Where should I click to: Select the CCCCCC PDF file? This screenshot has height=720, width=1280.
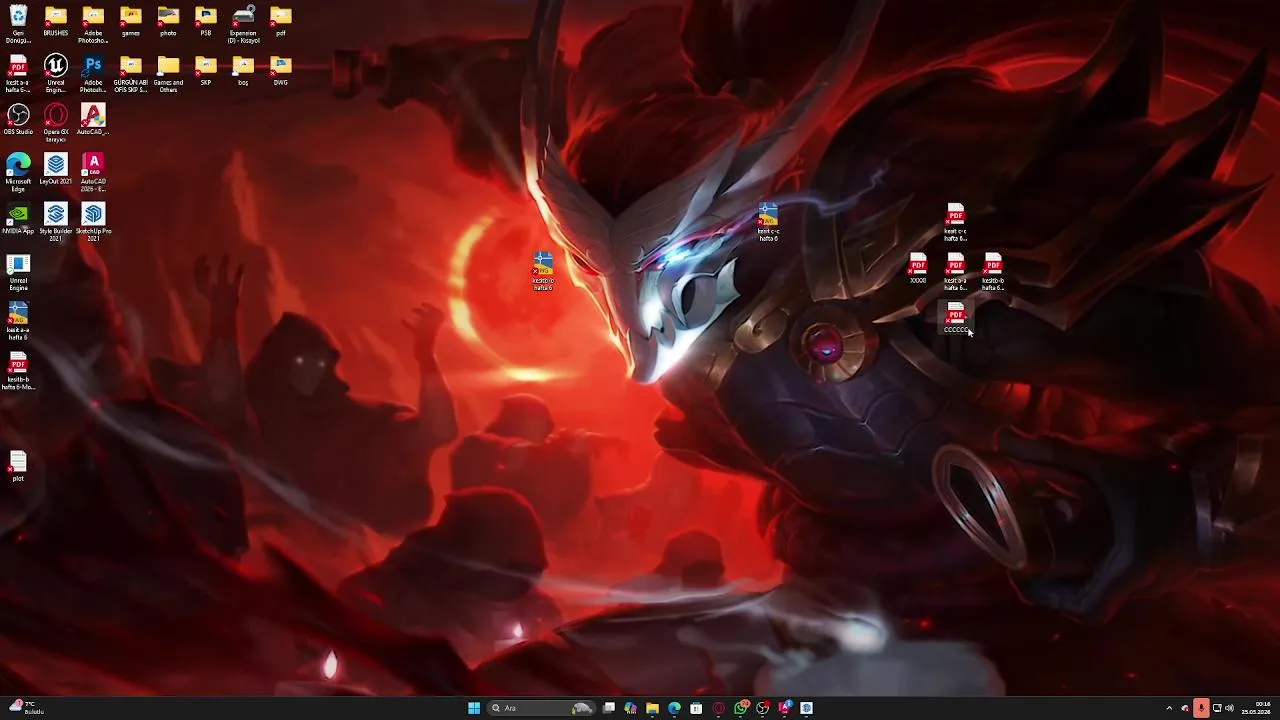point(956,318)
